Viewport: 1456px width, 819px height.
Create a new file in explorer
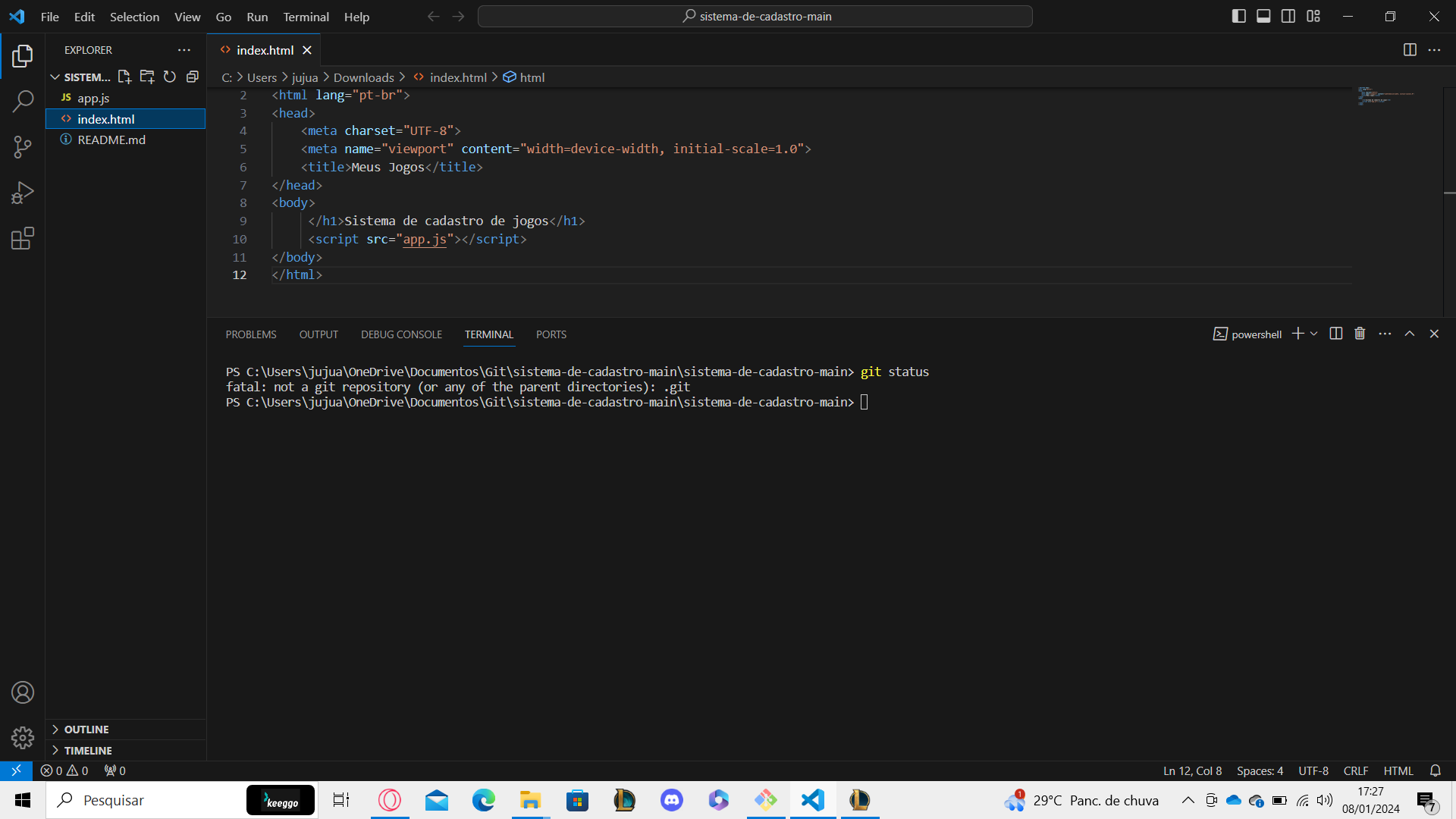[x=124, y=77]
